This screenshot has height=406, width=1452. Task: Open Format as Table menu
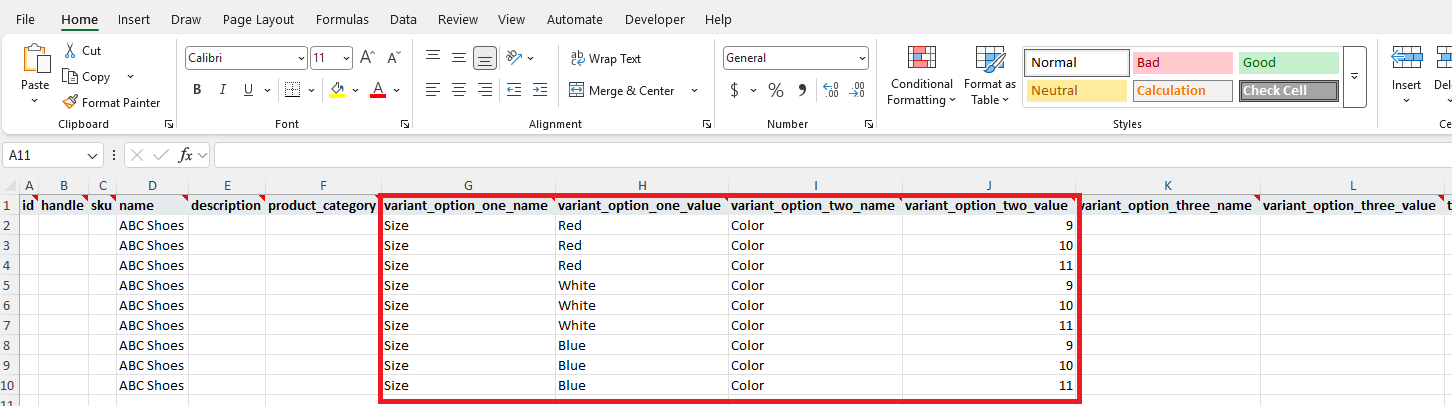pyautogui.click(x=990, y=76)
